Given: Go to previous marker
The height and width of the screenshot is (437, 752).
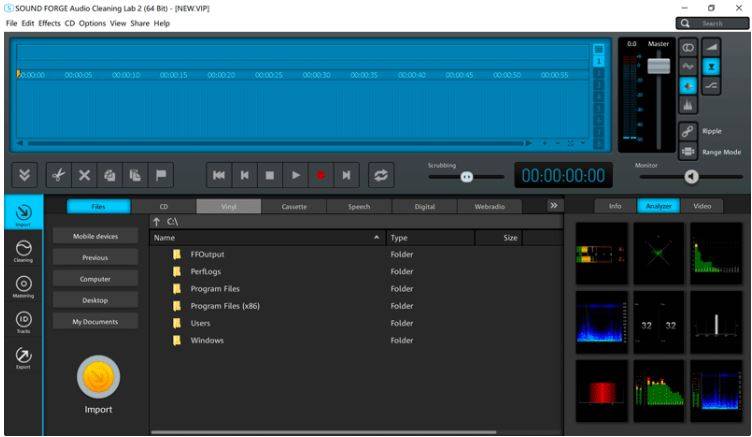Looking at the screenshot, I should pyautogui.click(x=245, y=175).
